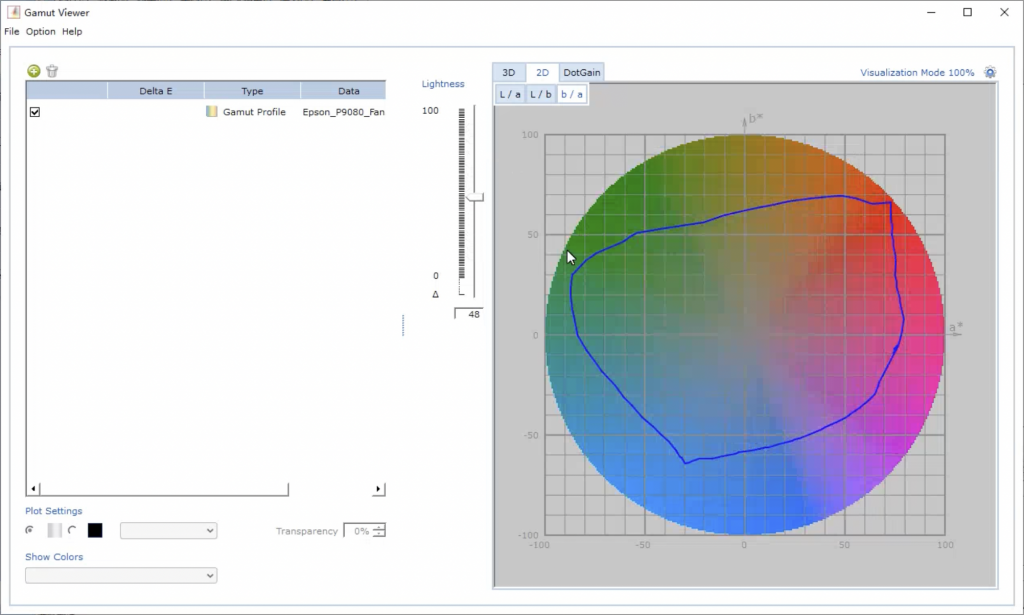Click the panel splitter handle dots

[403, 325]
